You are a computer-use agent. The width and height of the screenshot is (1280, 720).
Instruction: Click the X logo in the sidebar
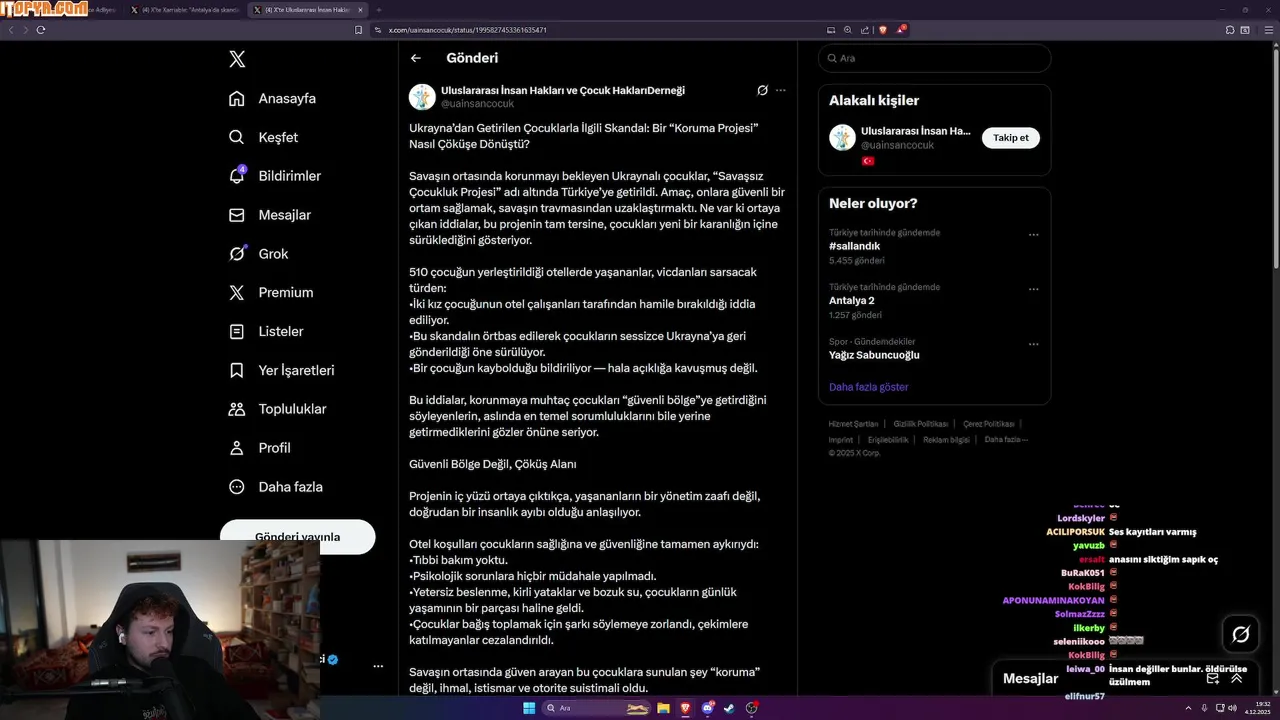237,59
